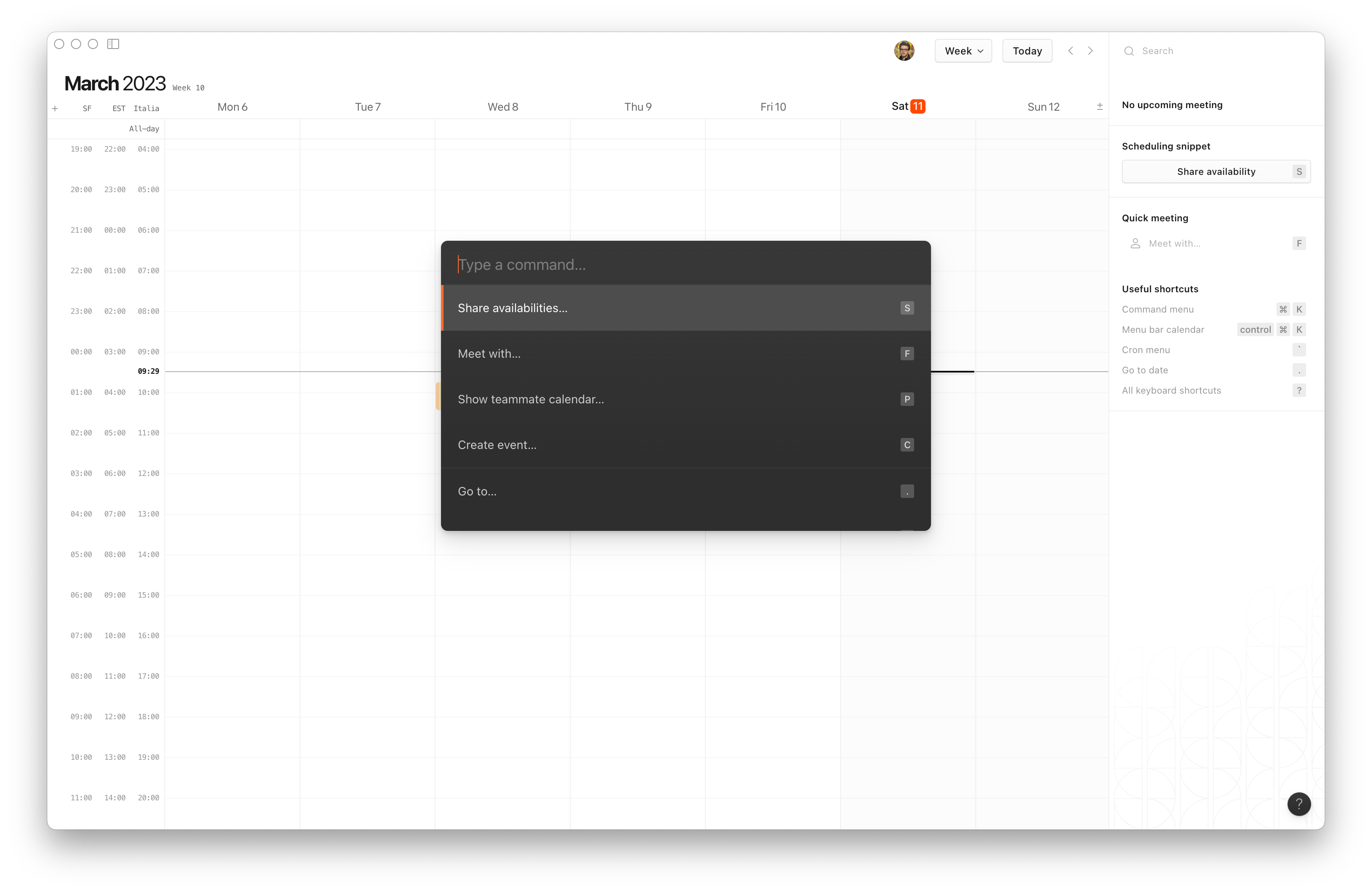Toggle the sidebar panel icon
The image size is (1372, 892).
[x=113, y=44]
